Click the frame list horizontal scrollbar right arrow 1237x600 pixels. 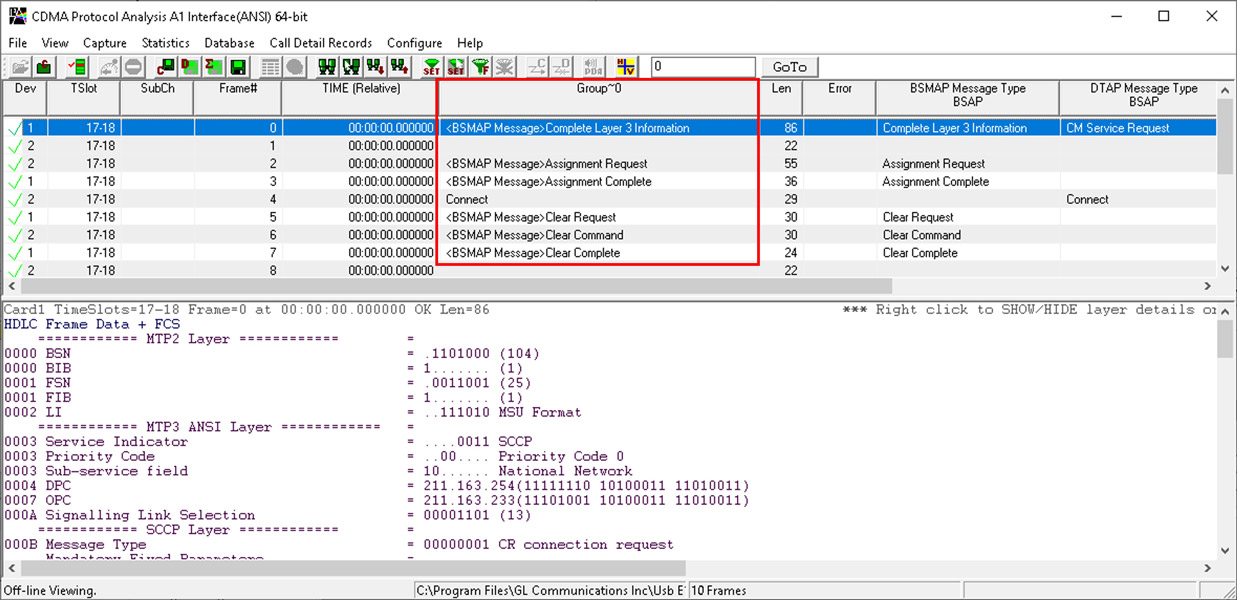click(x=1209, y=286)
